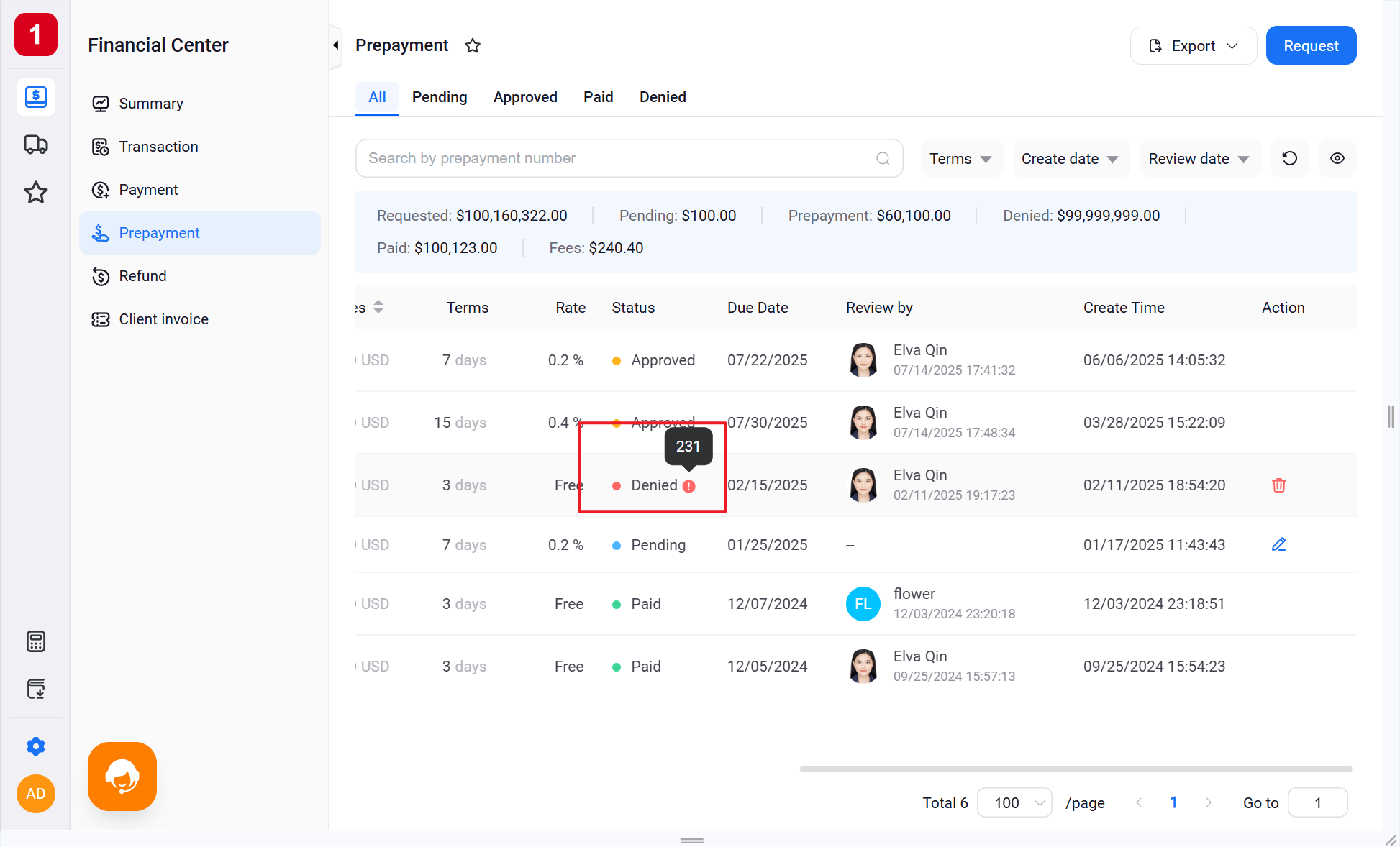
Task: Select the Financial Center rail icon
Action: pos(35,96)
